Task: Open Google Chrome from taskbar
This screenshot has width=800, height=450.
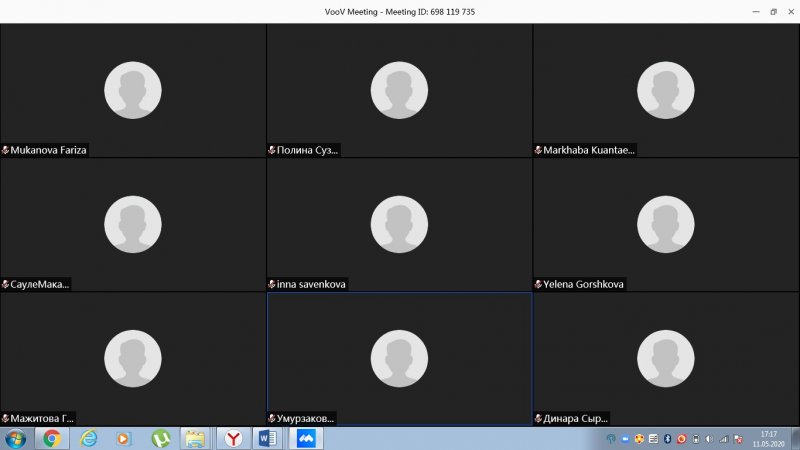Action: tap(52, 439)
